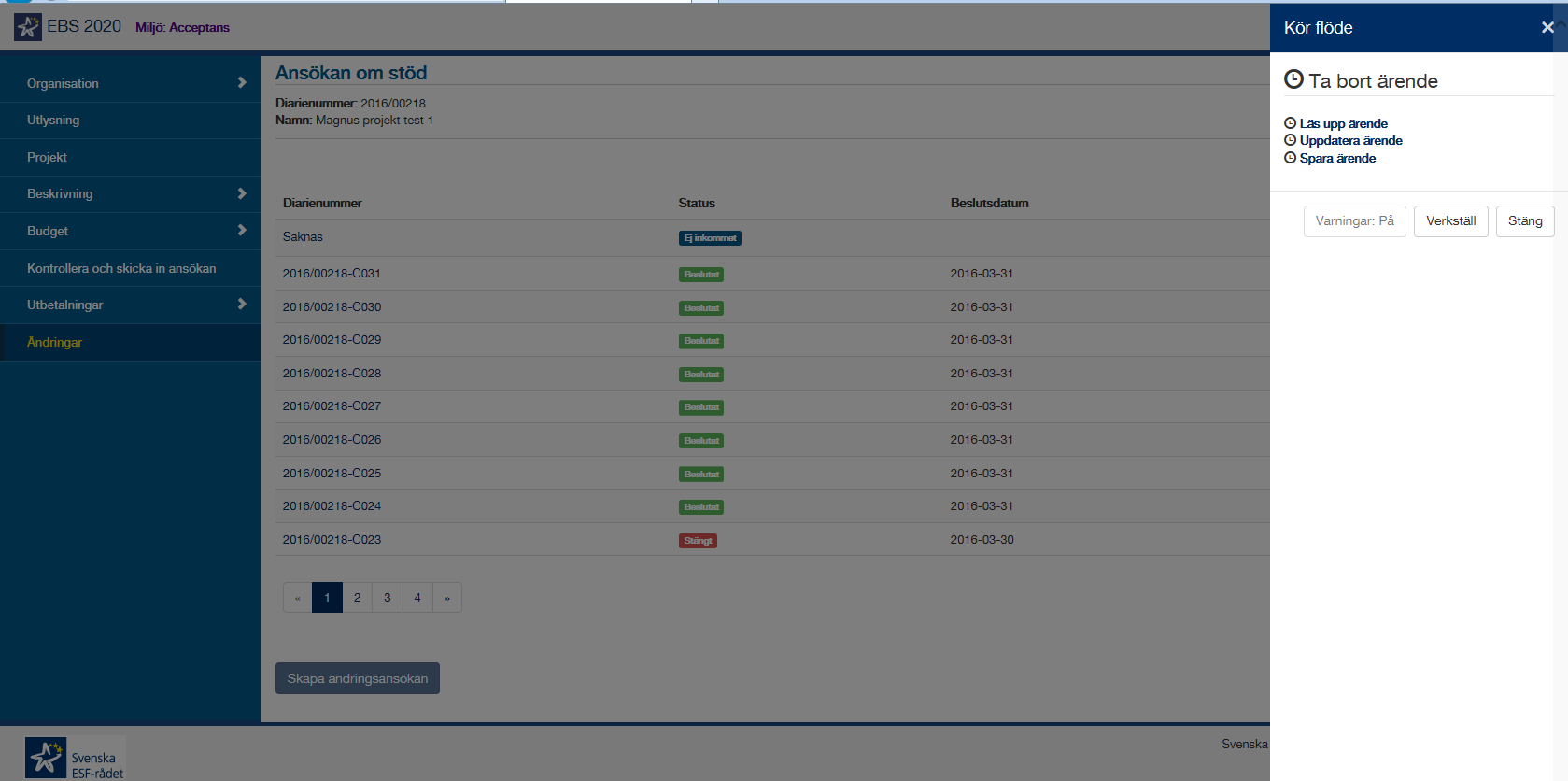1568x781 pixels.
Task: Open Kontrollera och skicka in ansökan
Action: pyautogui.click(x=131, y=268)
